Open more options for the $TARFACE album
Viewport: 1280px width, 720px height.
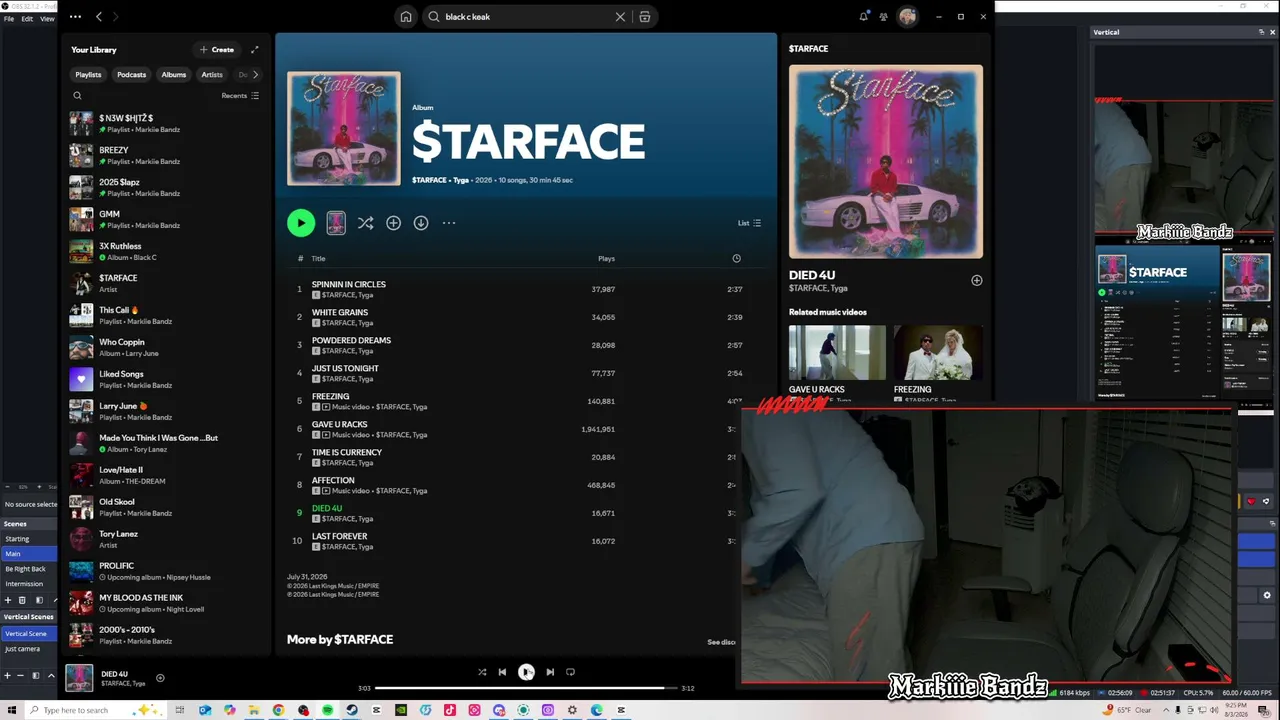tap(449, 223)
